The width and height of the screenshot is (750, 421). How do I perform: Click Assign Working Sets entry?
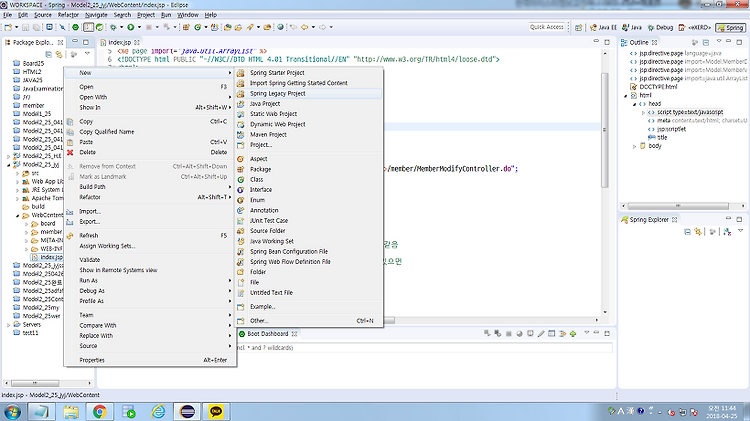click(107, 246)
